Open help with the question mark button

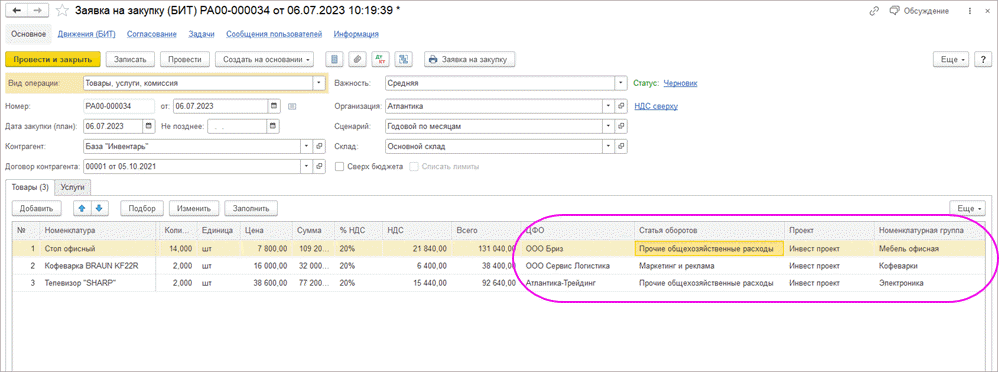pos(983,59)
